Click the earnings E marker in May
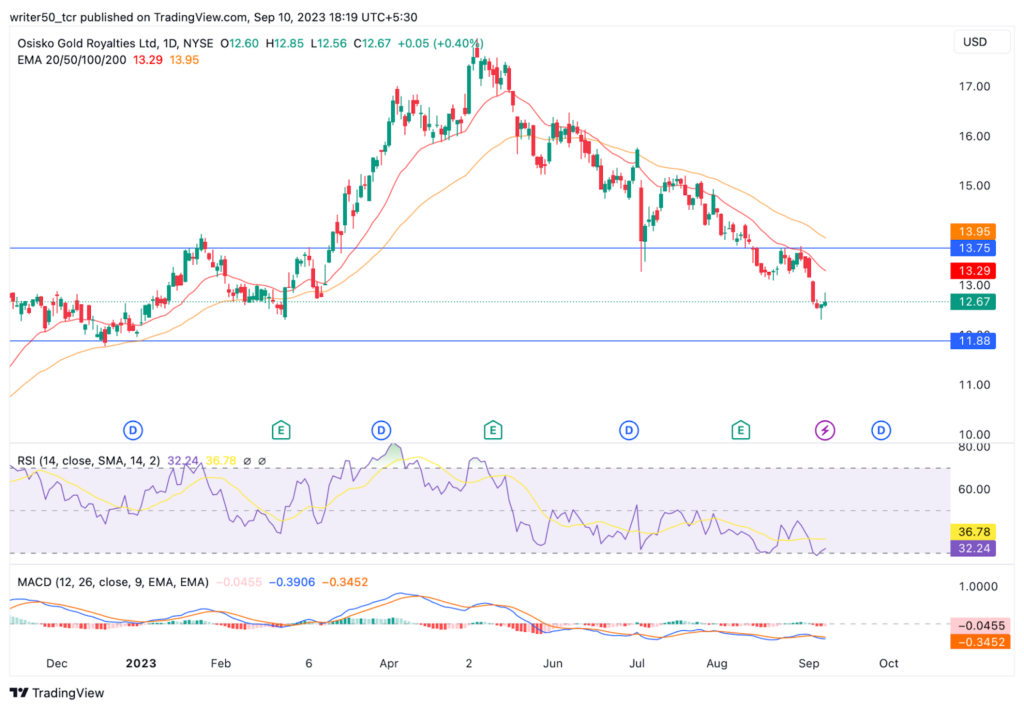Viewport: 1024px width, 710px height. (492, 430)
